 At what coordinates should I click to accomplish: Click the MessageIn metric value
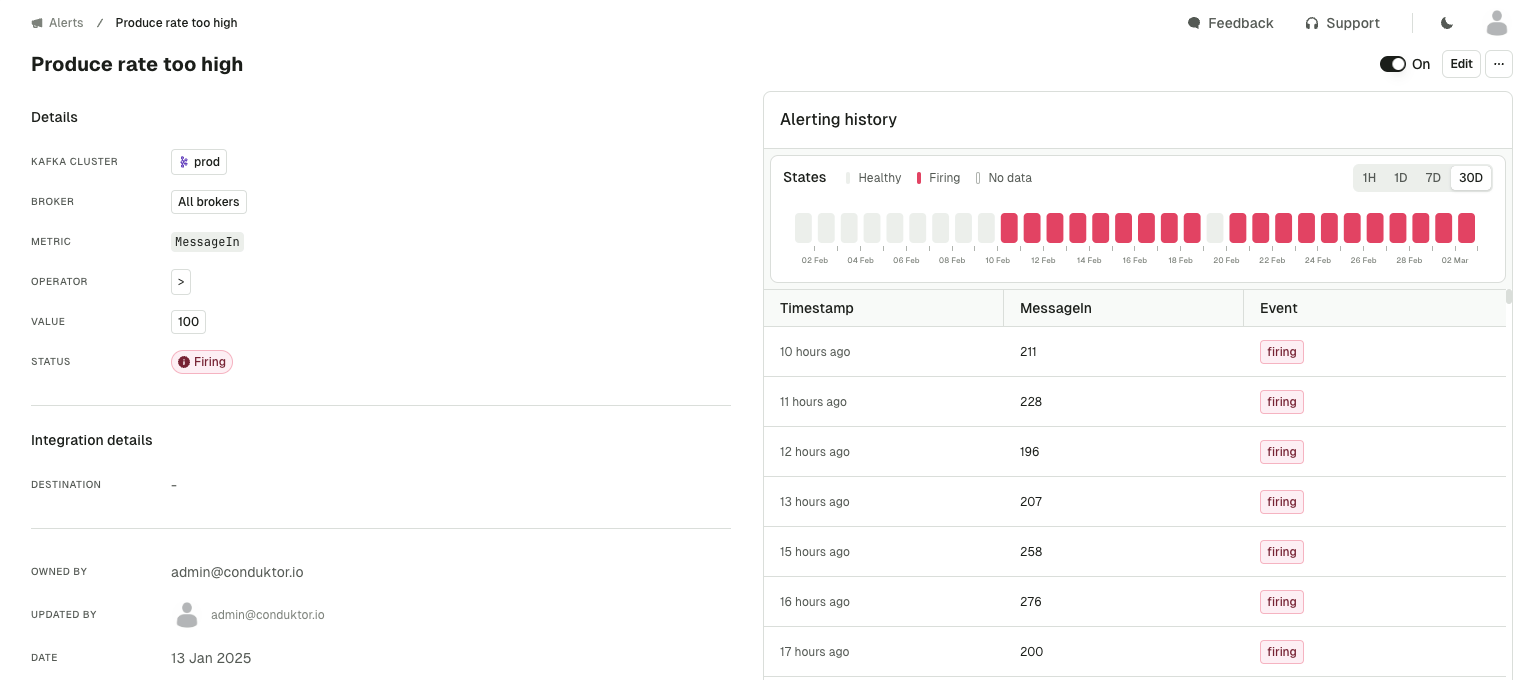pos(207,242)
